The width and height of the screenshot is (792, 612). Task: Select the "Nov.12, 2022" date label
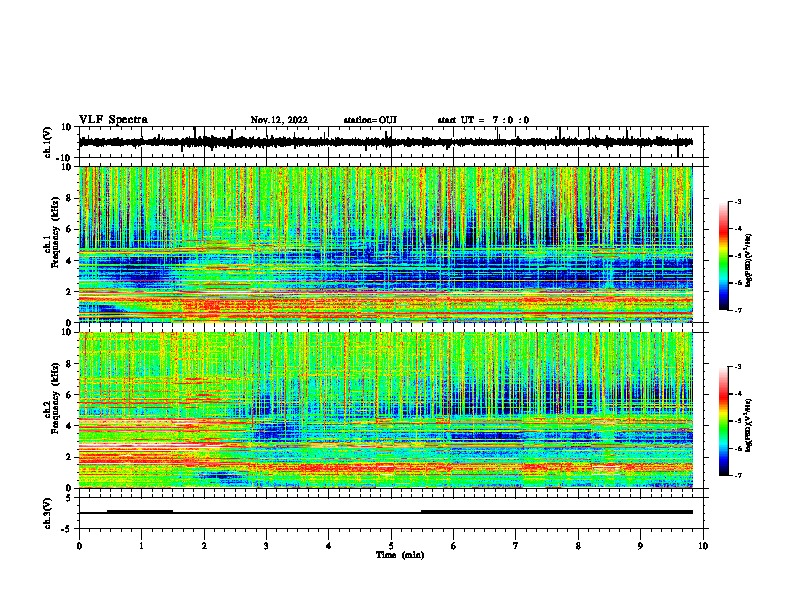[x=279, y=120]
